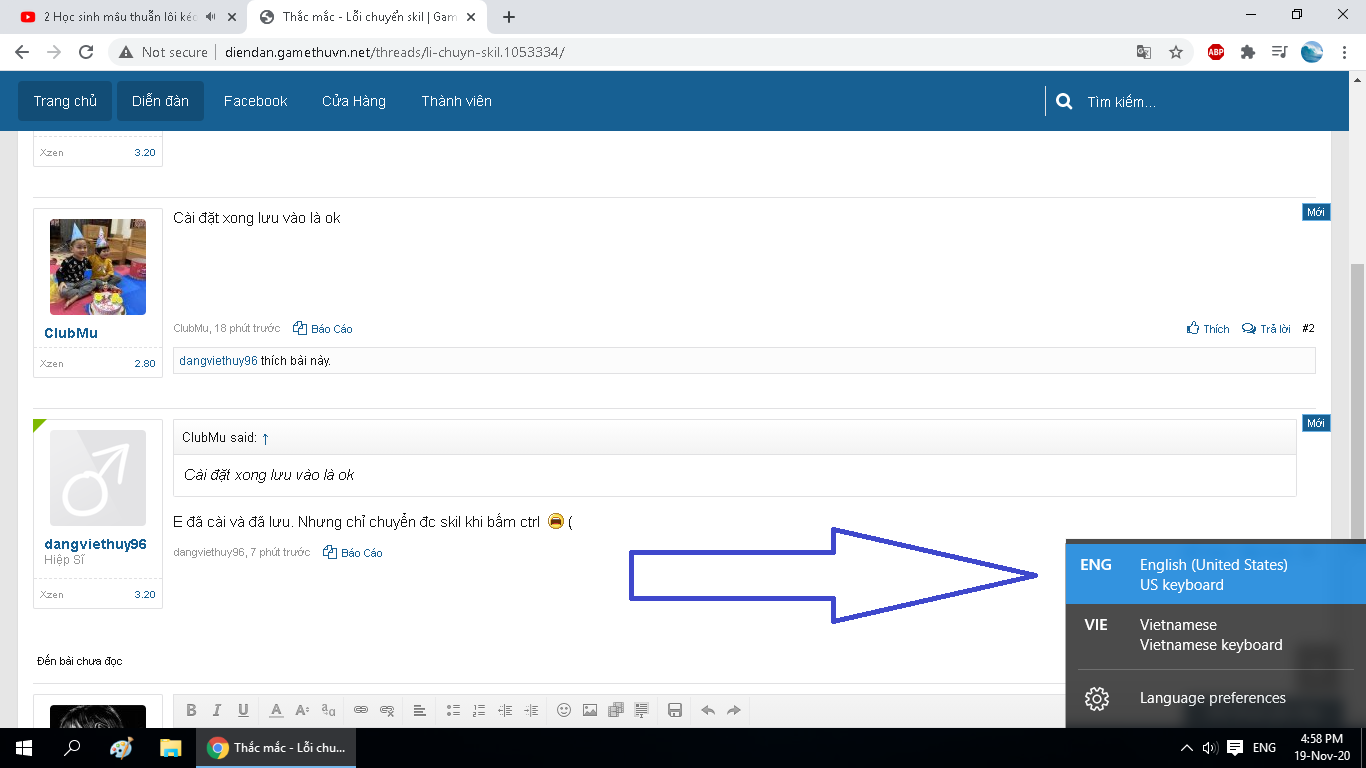
Task: Open the ClubMu username link
Action: [x=71, y=333]
